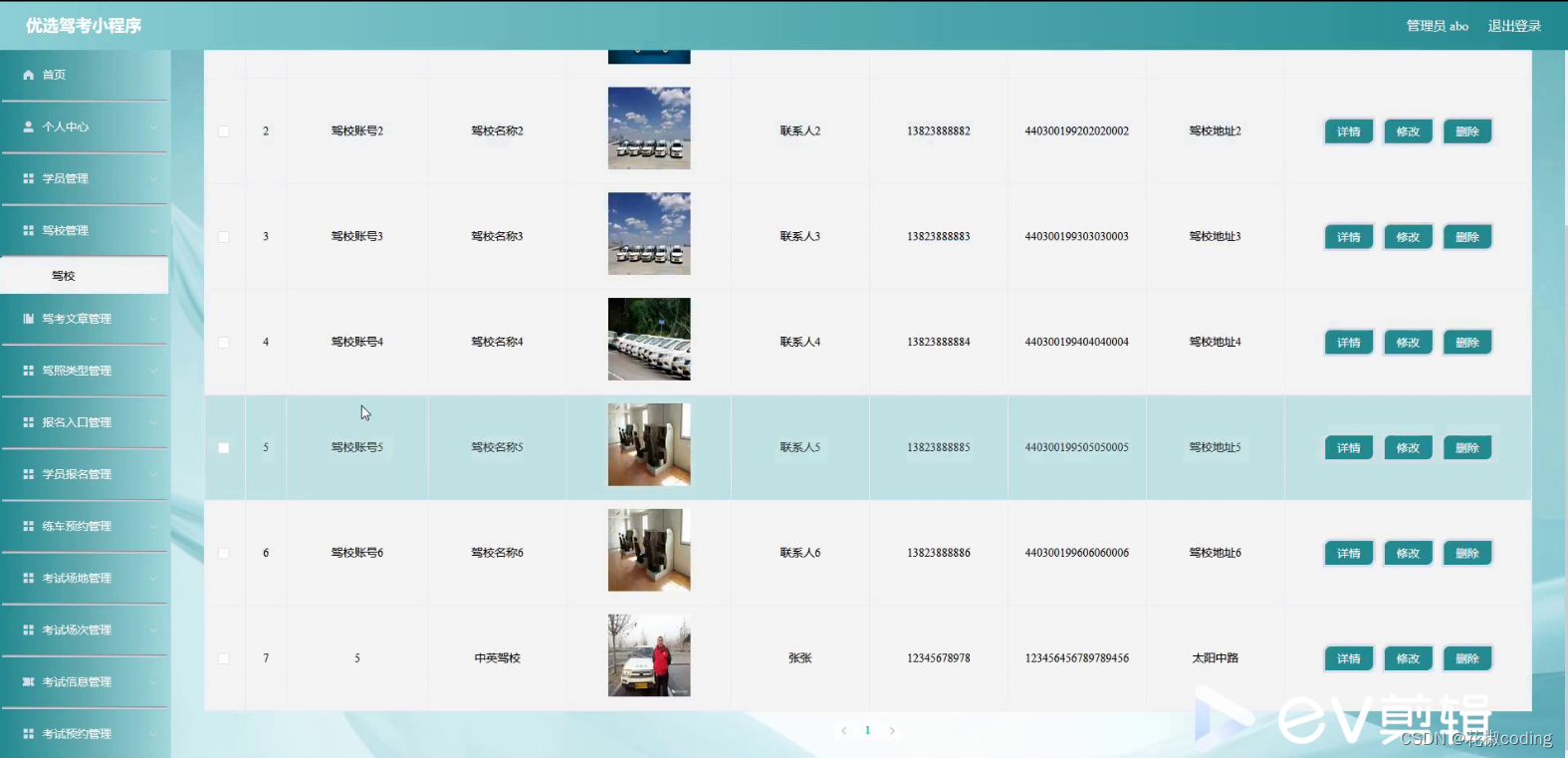Click the grid icon beside 学员管理
Image resolution: width=1568 pixels, height=758 pixels.
(x=28, y=178)
